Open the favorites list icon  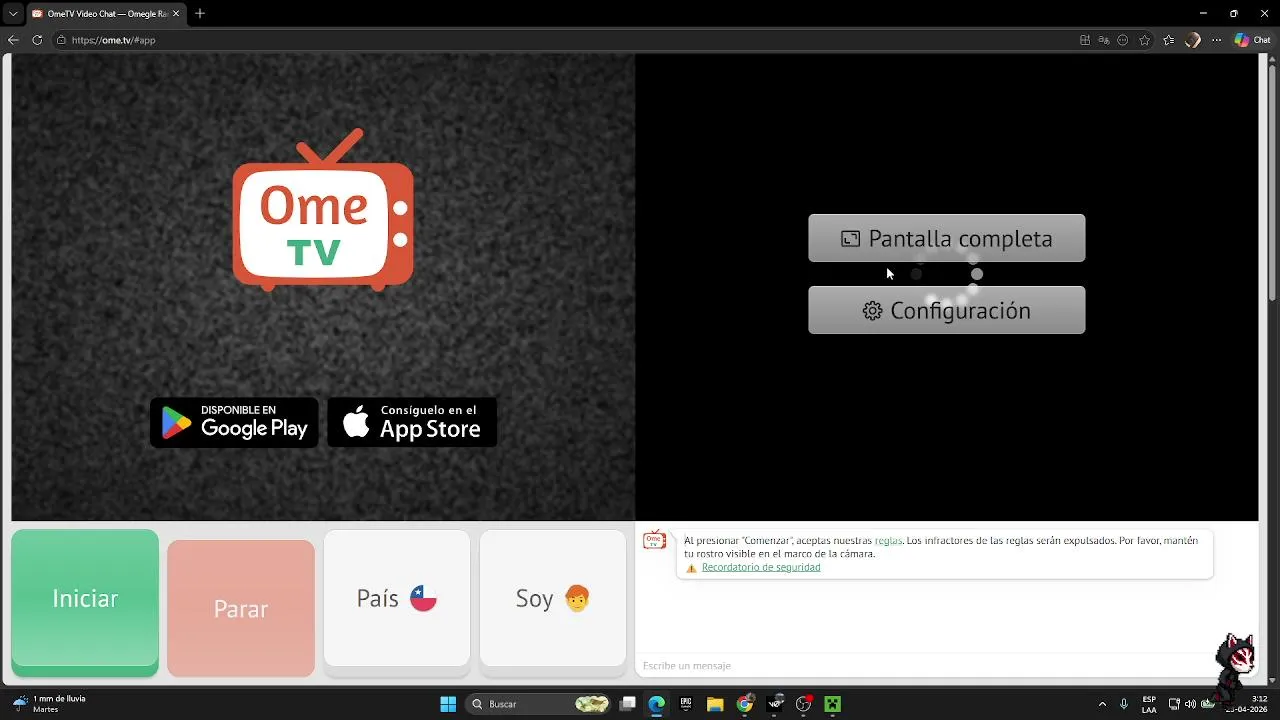point(1168,40)
